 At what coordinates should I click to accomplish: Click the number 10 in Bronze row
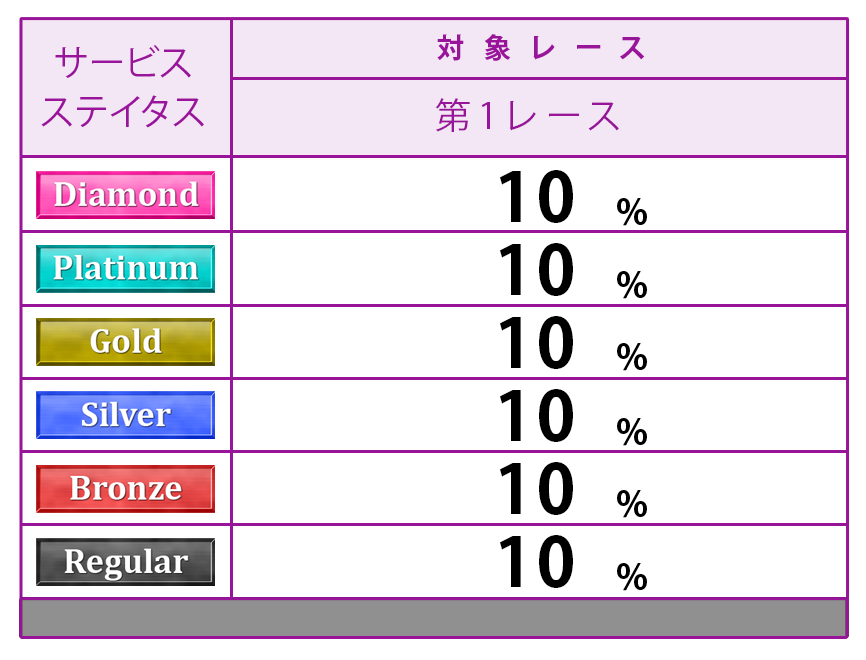(x=536, y=490)
